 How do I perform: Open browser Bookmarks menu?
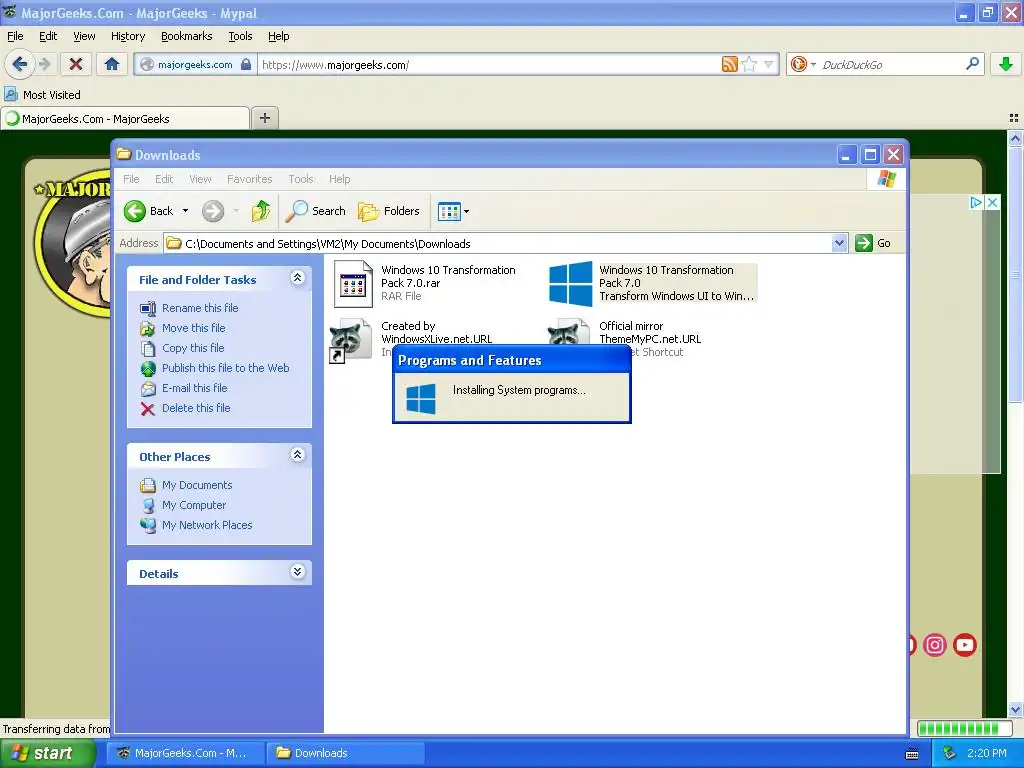[186, 36]
